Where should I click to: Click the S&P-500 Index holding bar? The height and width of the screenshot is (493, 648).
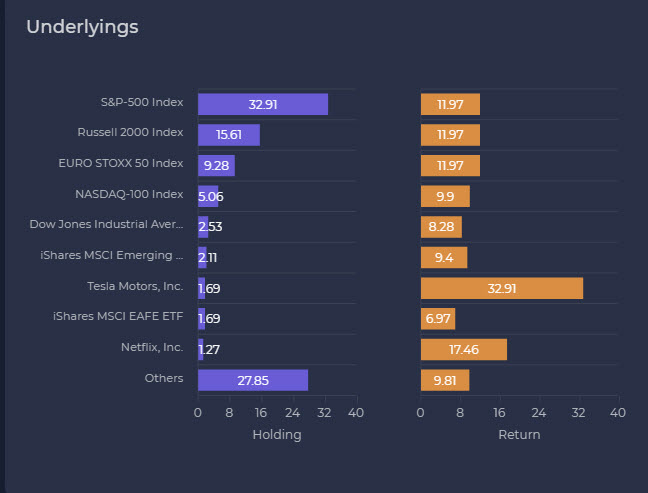[x=262, y=104]
